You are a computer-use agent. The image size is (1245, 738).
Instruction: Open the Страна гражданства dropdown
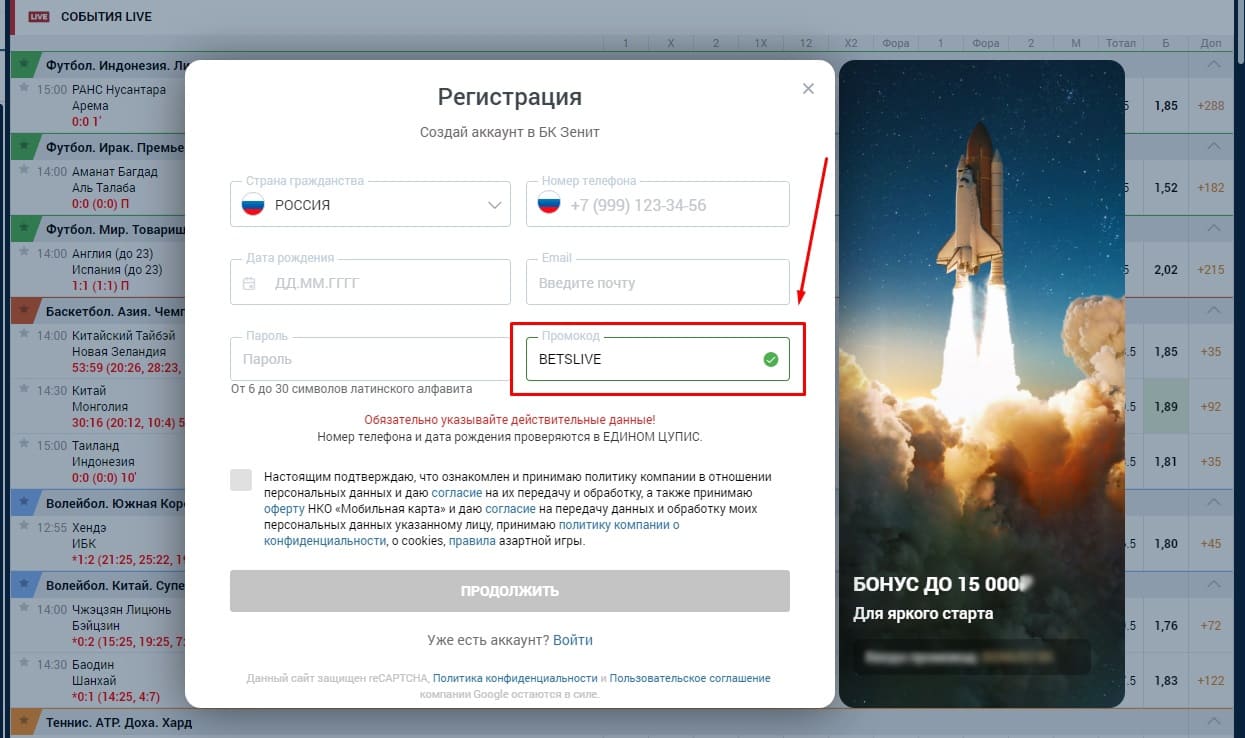[x=370, y=205]
